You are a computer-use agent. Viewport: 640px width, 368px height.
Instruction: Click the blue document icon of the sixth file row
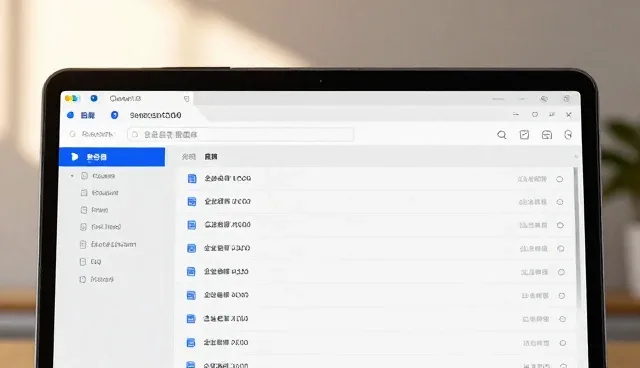point(191,295)
